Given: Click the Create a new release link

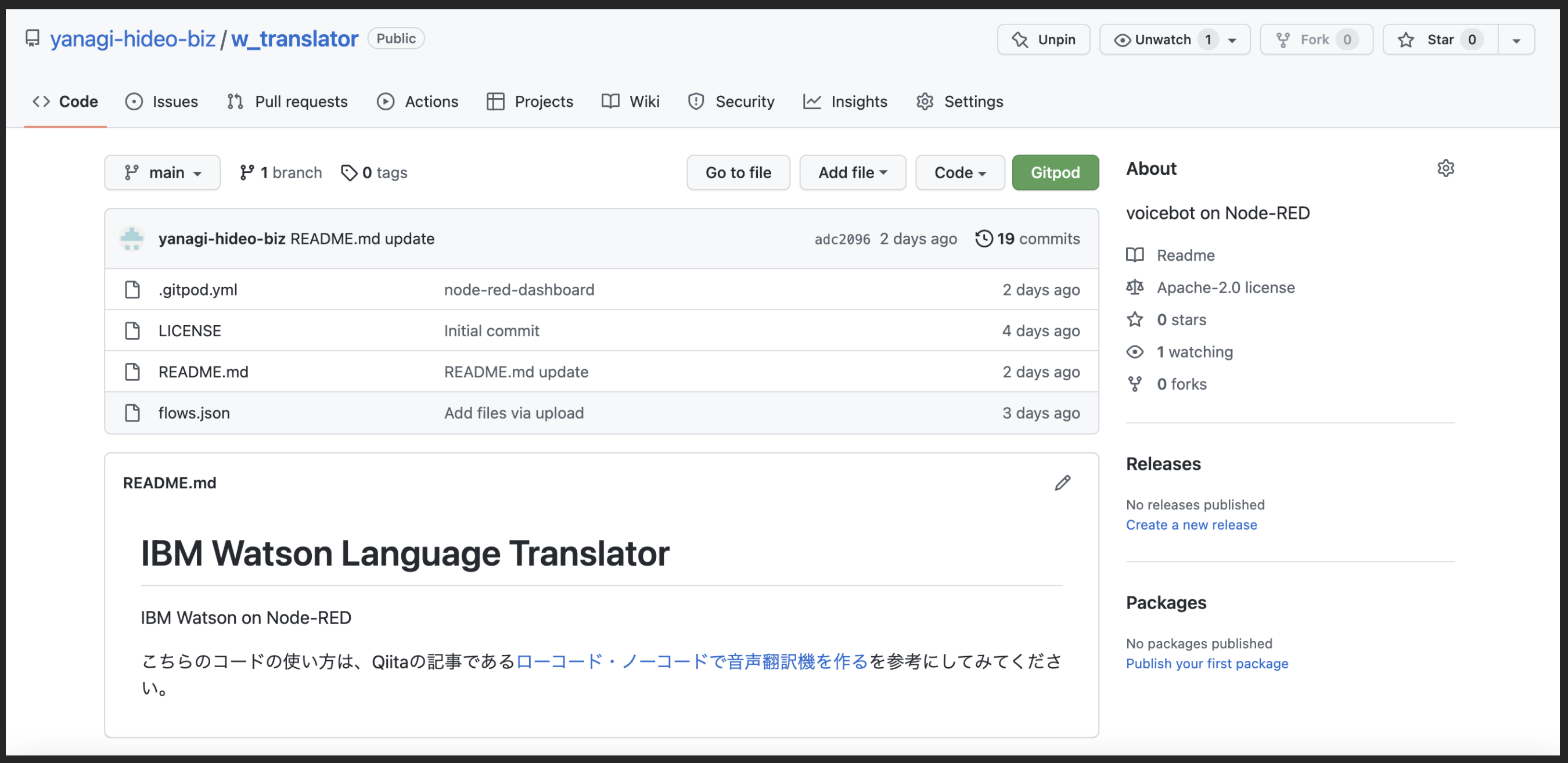Looking at the screenshot, I should click(1191, 524).
